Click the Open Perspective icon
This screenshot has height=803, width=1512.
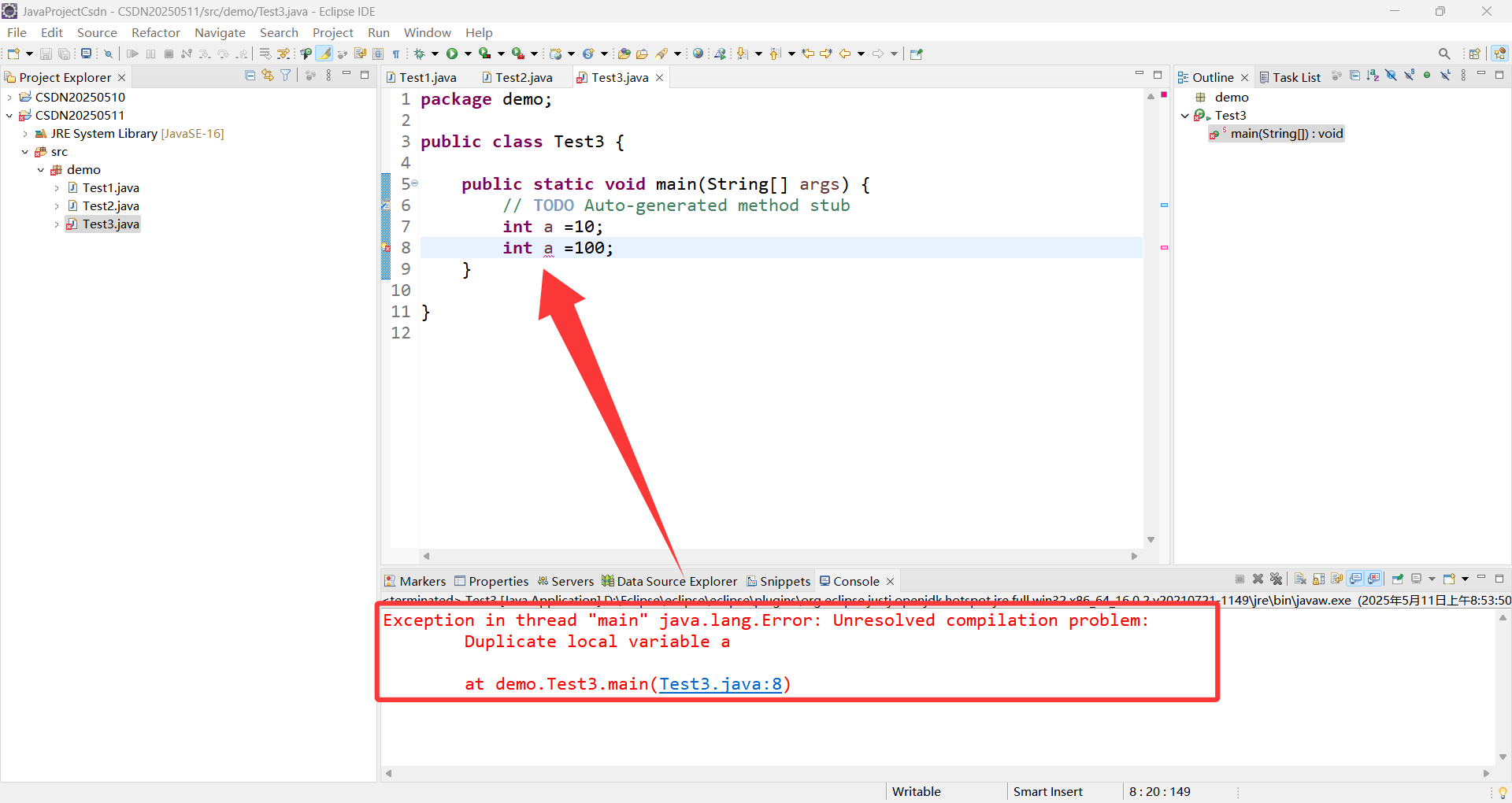coord(1475,54)
